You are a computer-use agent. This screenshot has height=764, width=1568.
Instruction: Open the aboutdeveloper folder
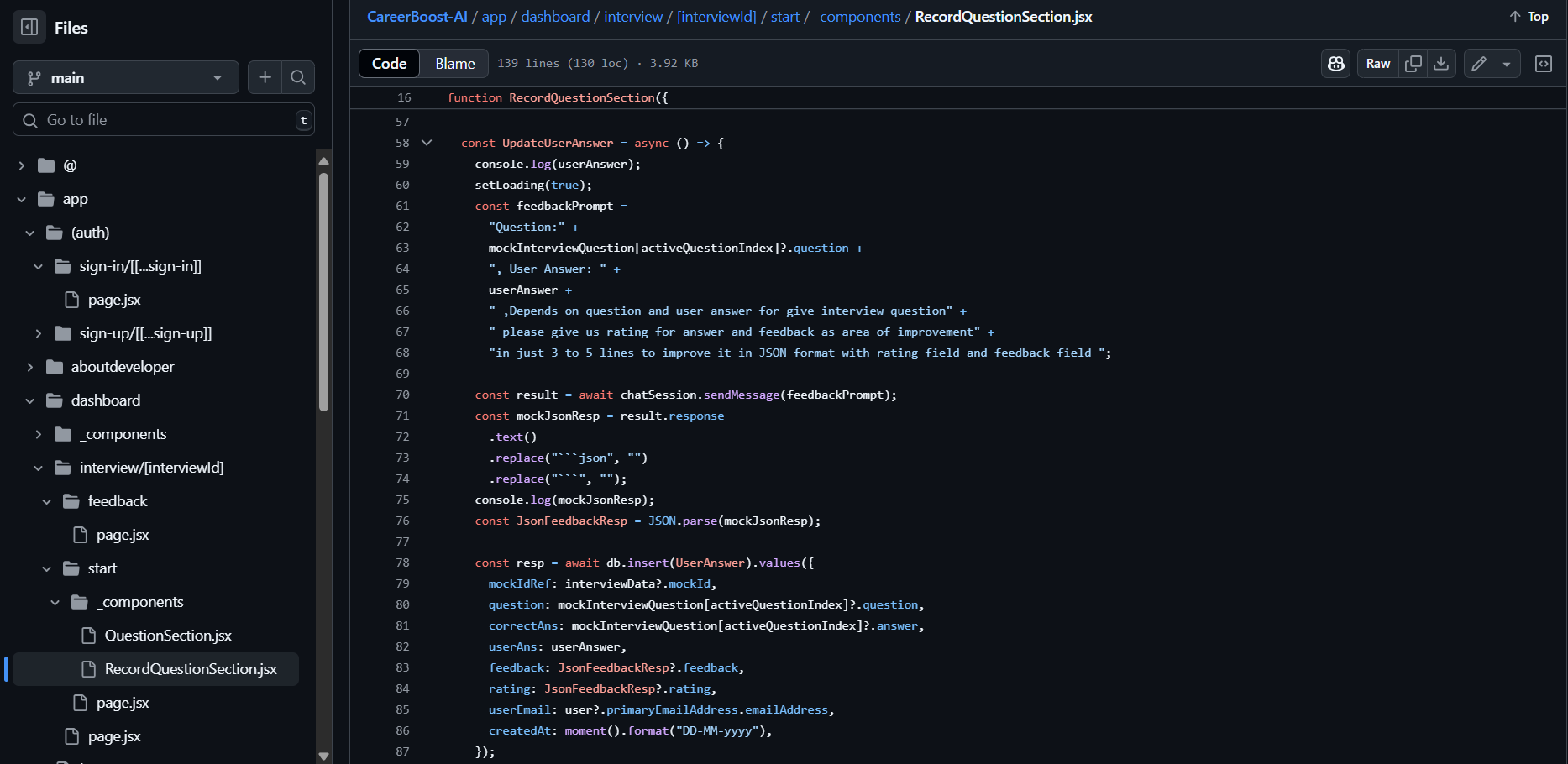123,367
